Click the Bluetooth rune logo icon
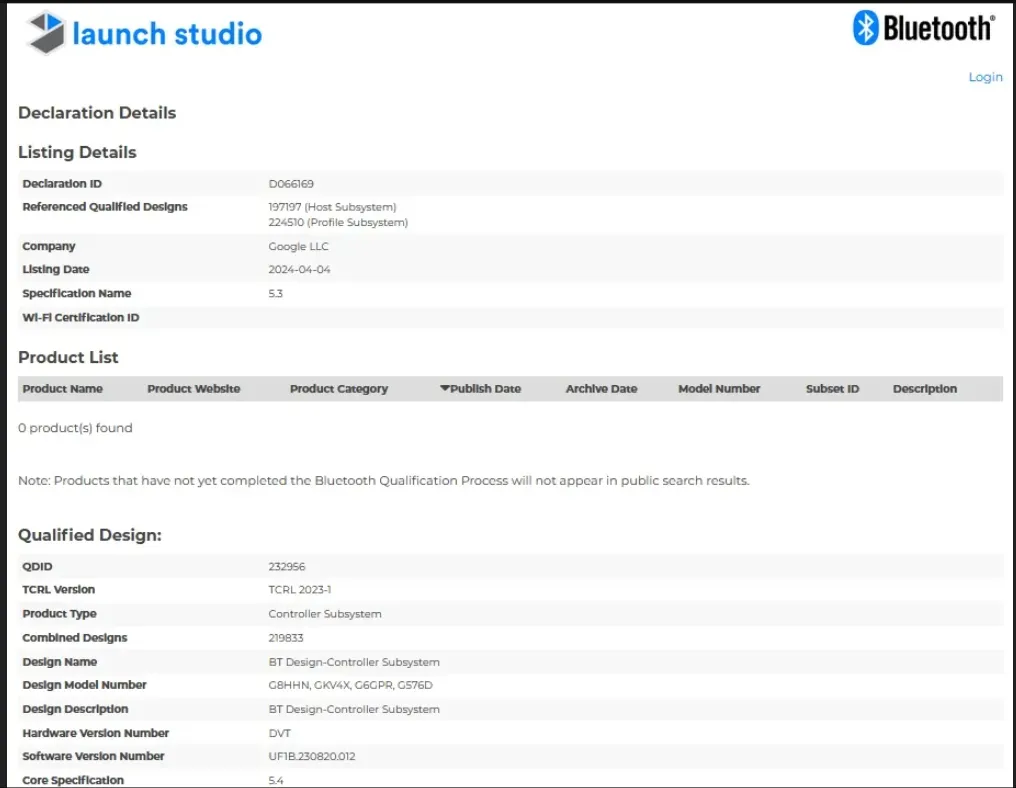 point(865,28)
